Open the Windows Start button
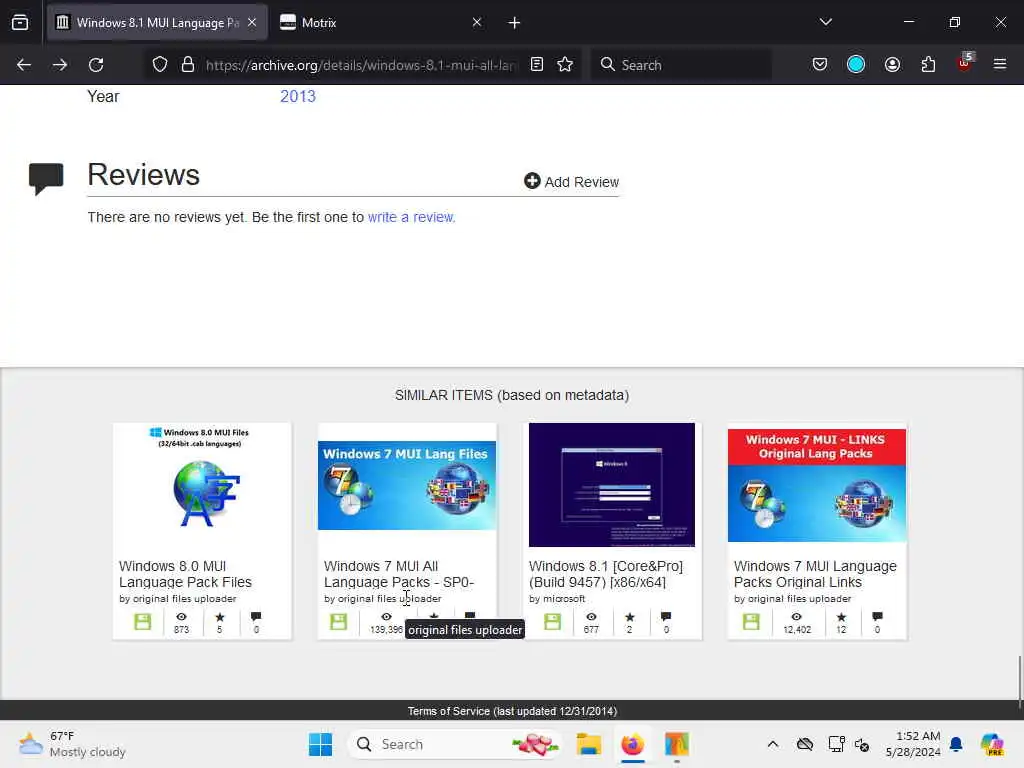Image resolution: width=1024 pixels, height=768 pixels. 321,744
